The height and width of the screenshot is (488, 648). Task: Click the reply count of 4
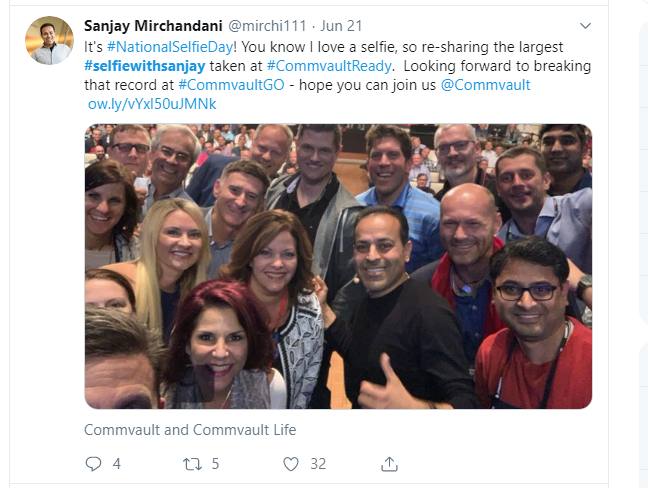click(117, 464)
